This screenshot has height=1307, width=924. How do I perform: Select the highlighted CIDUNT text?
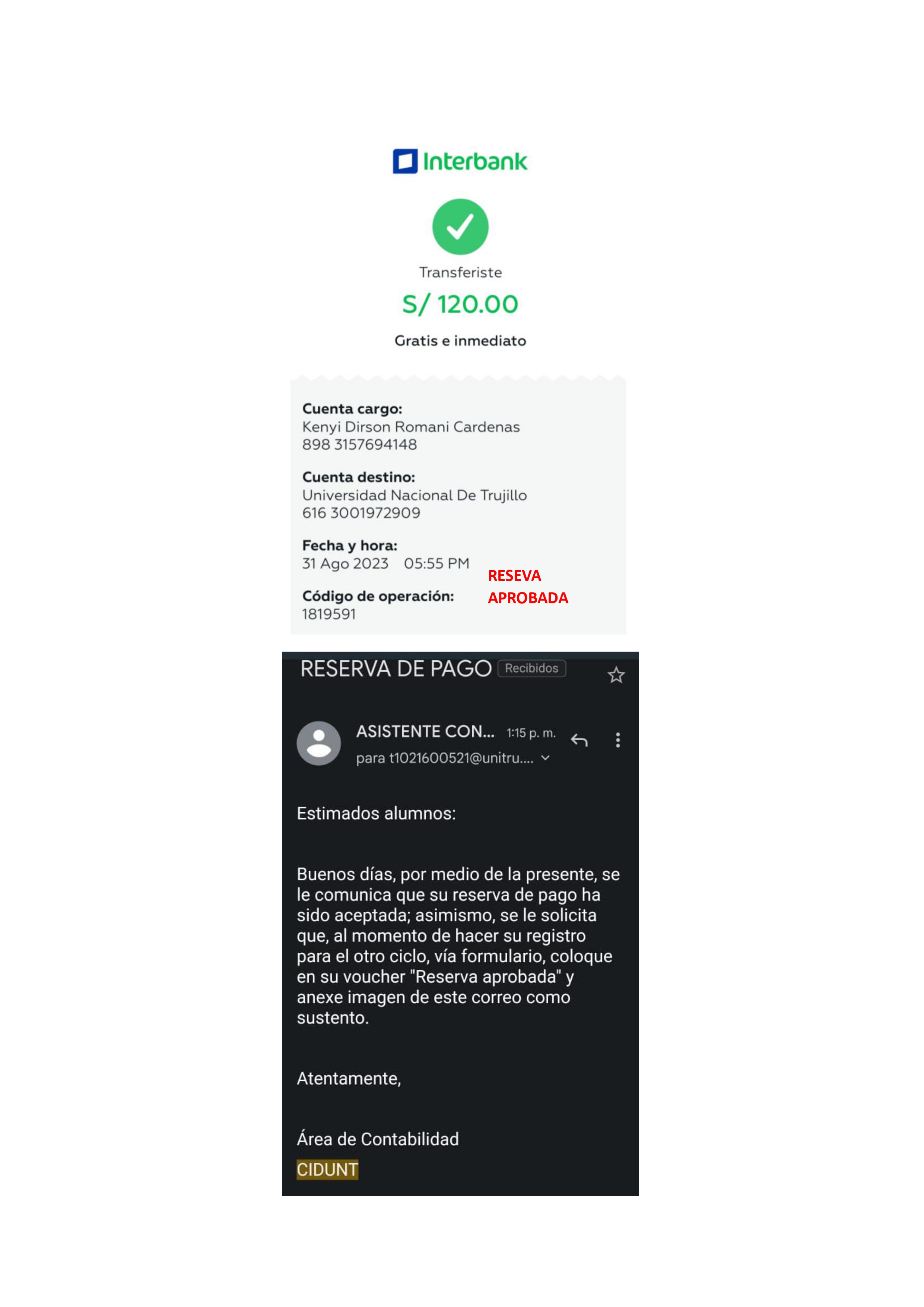(x=327, y=1169)
